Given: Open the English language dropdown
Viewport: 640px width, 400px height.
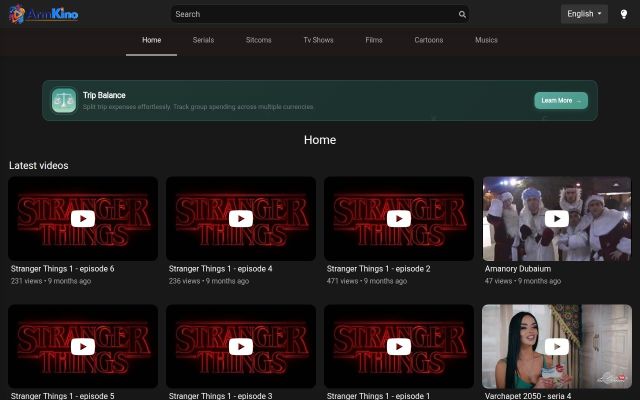Looking at the screenshot, I should (584, 14).
